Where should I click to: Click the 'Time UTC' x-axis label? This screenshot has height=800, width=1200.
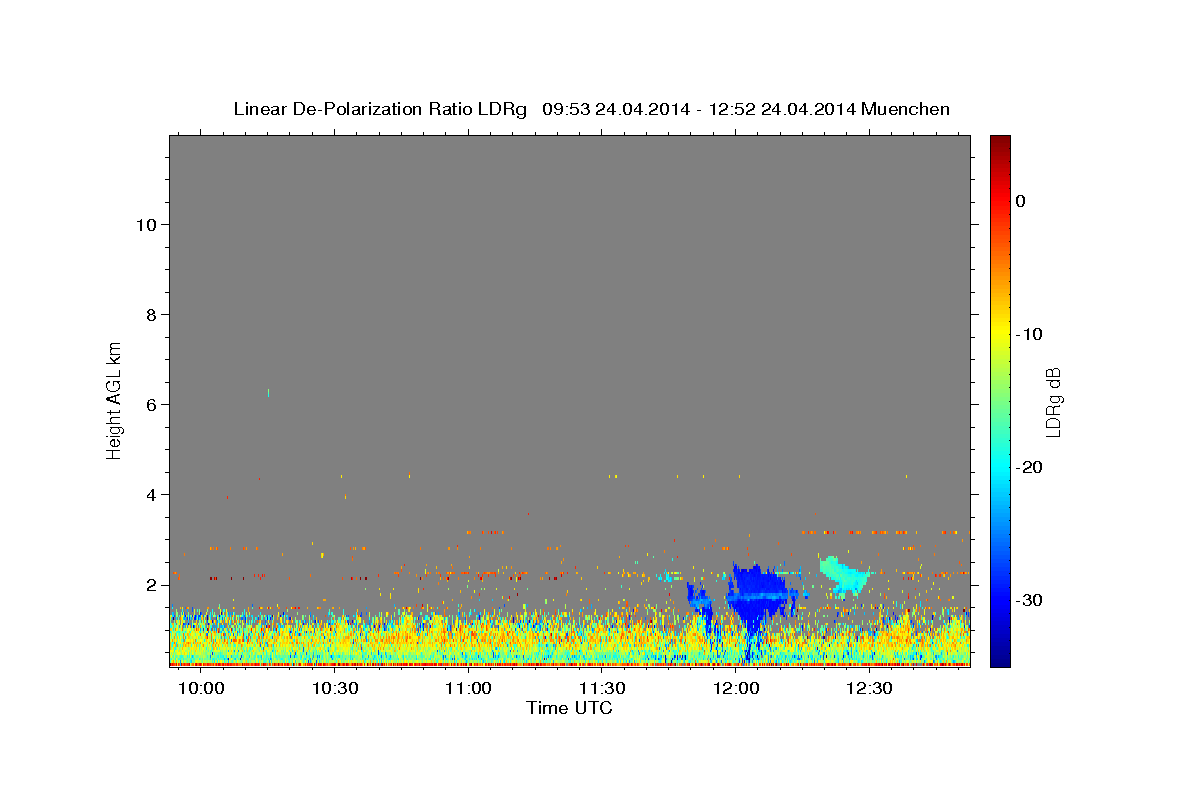tap(569, 708)
